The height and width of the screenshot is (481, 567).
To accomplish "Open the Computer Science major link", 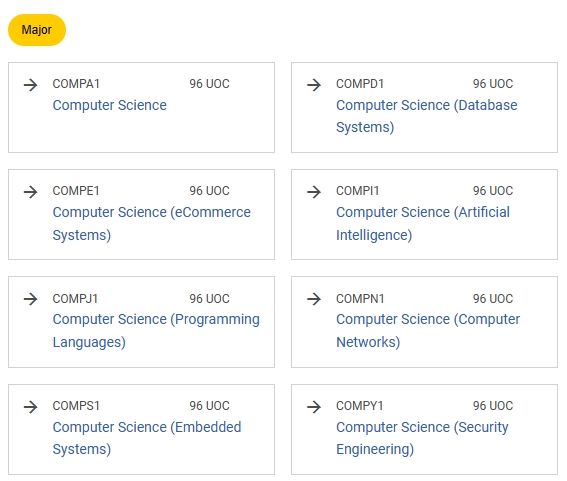I will coord(110,105).
